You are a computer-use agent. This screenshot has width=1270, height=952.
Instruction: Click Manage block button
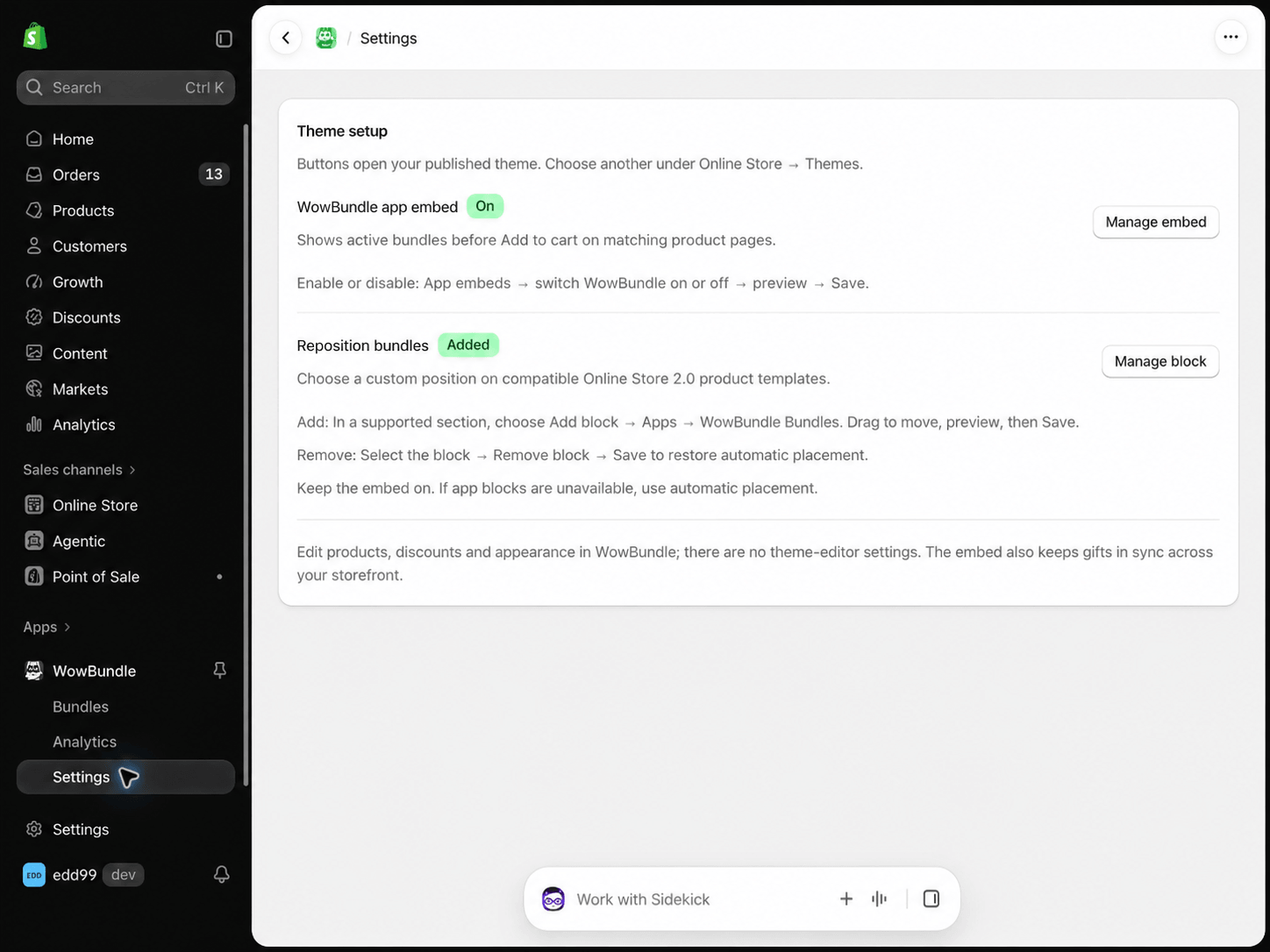[1160, 361]
